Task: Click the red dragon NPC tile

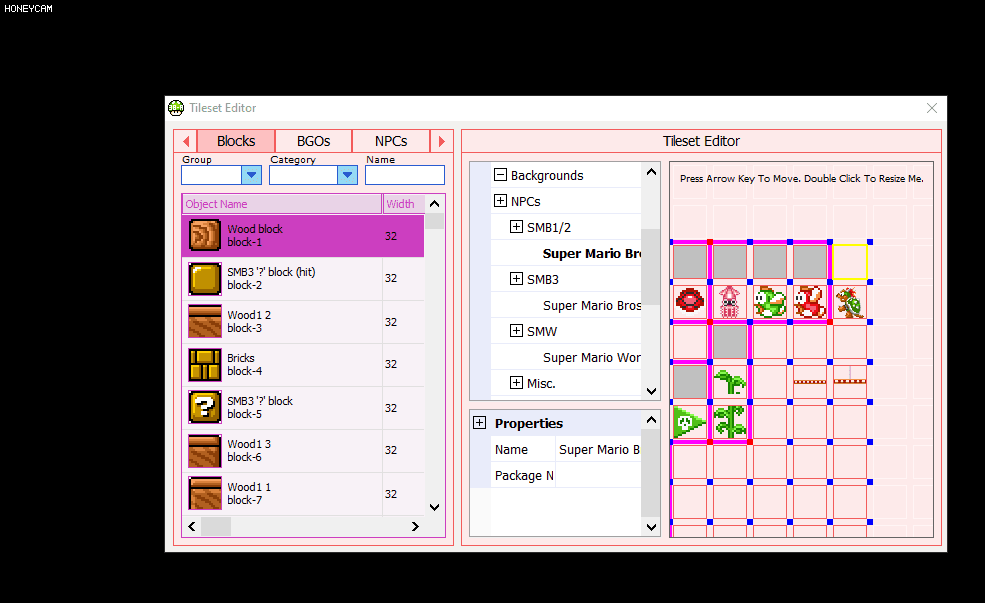Action: [810, 302]
